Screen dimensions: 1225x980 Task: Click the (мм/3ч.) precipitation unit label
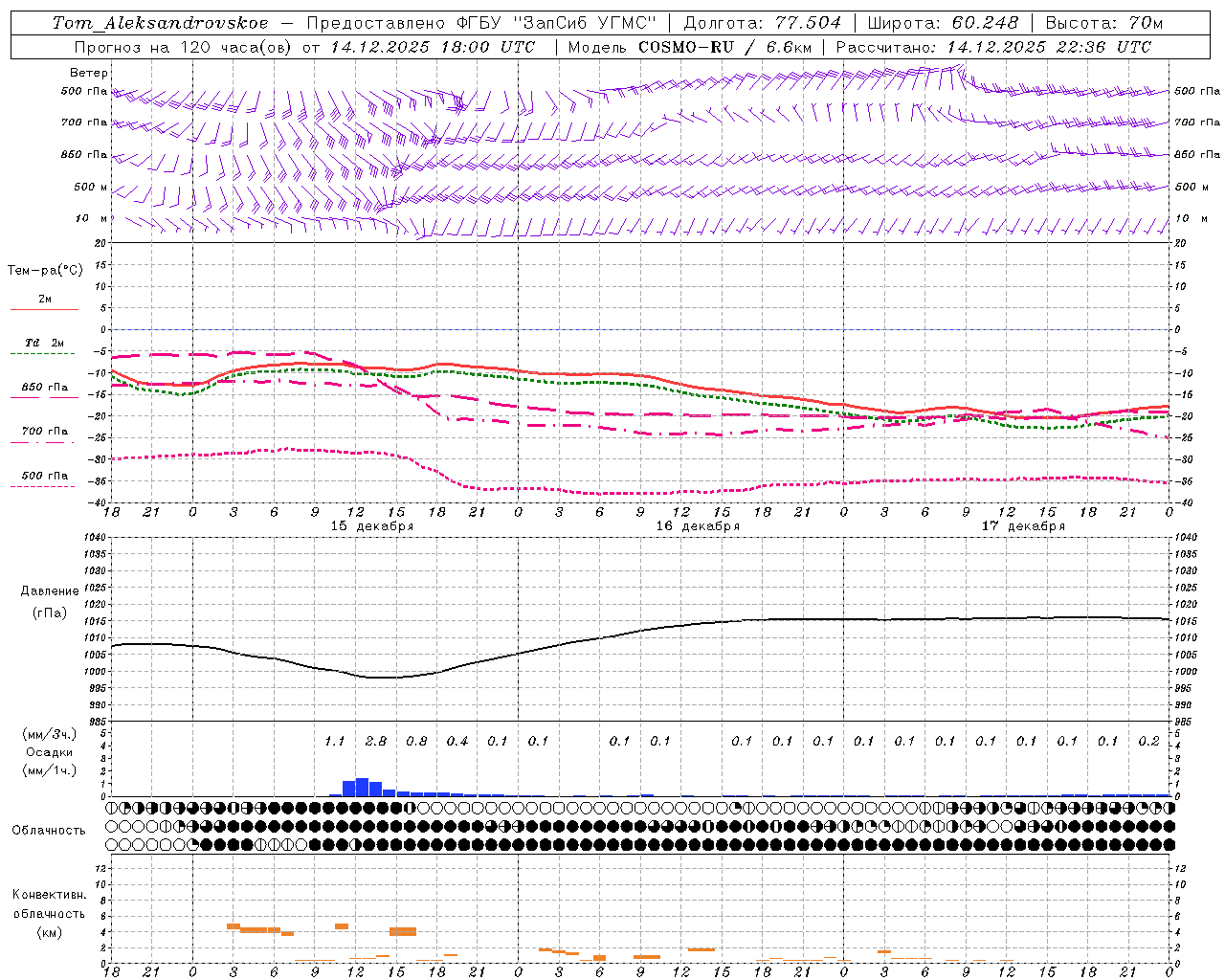pyautogui.click(x=49, y=734)
